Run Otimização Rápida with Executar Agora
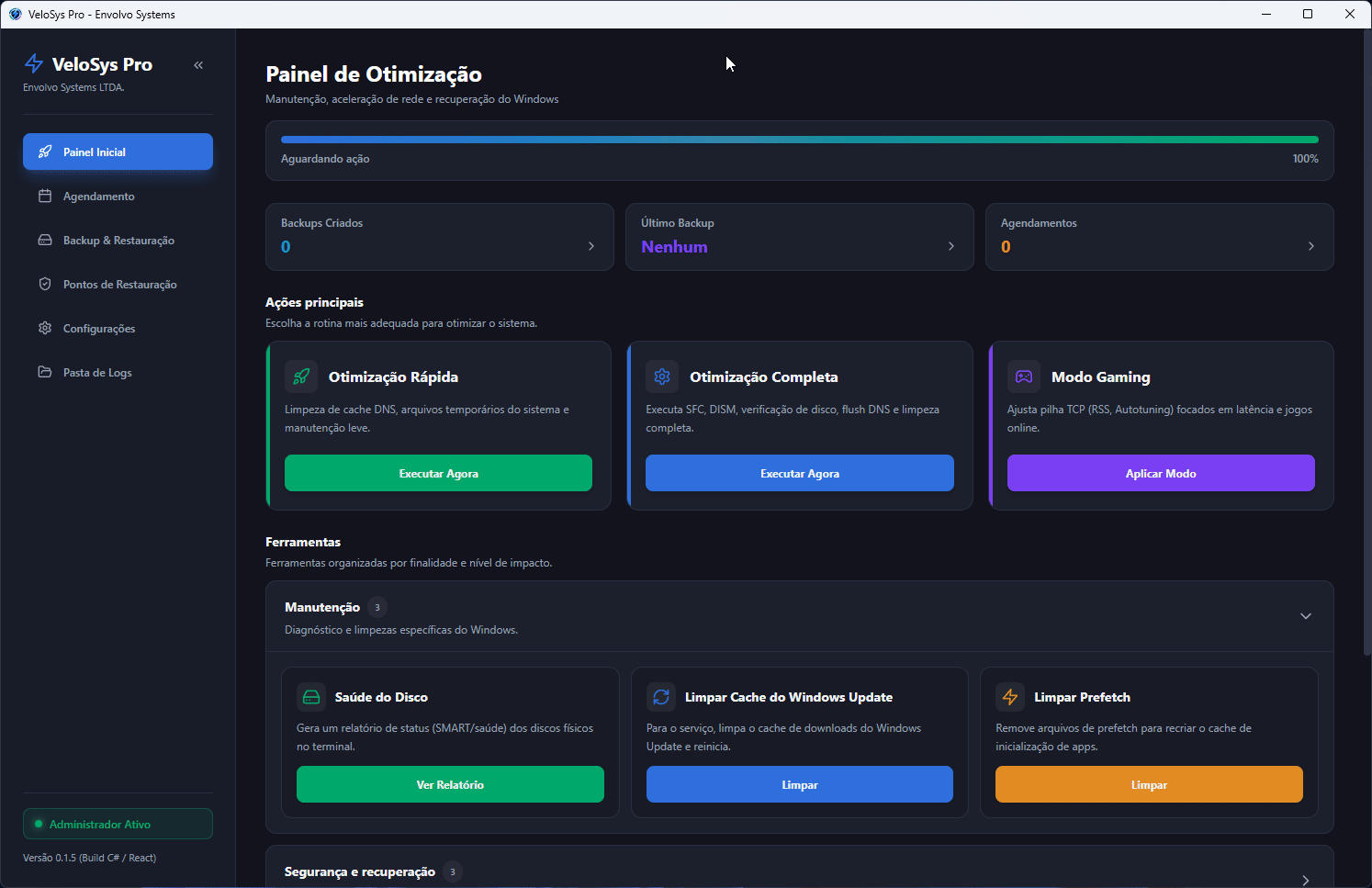Viewport: 1372px width, 888px height. [x=438, y=473]
